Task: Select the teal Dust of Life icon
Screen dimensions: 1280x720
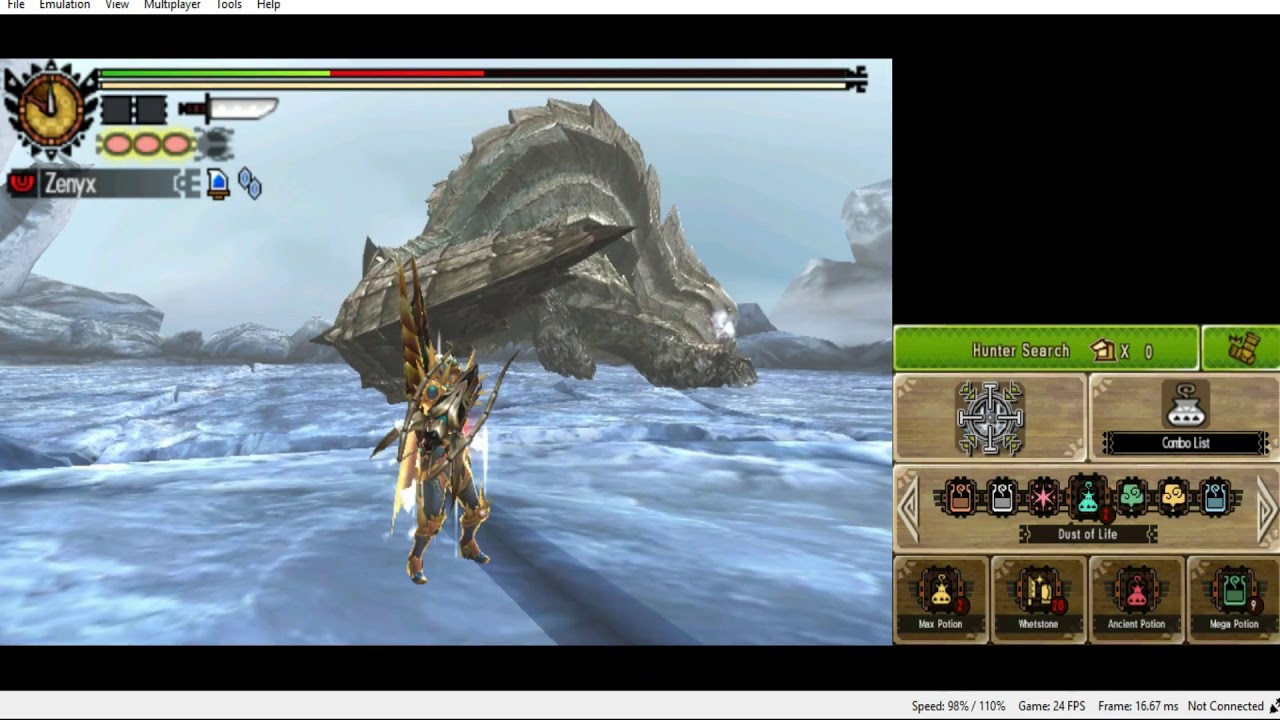Action: click(x=1088, y=497)
